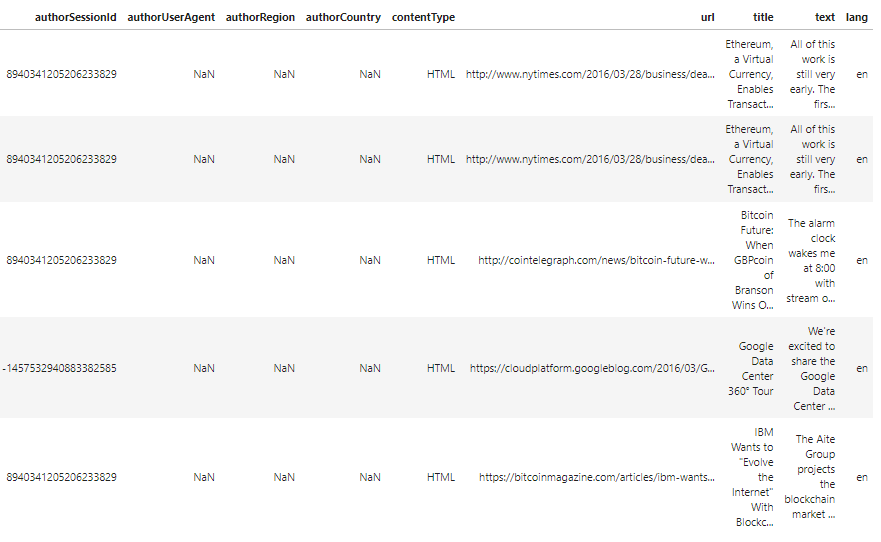Image resolution: width=881 pixels, height=542 pixels.
Task: Open the cloudplatform.googleblog.com URL
Action: (592, 368)
